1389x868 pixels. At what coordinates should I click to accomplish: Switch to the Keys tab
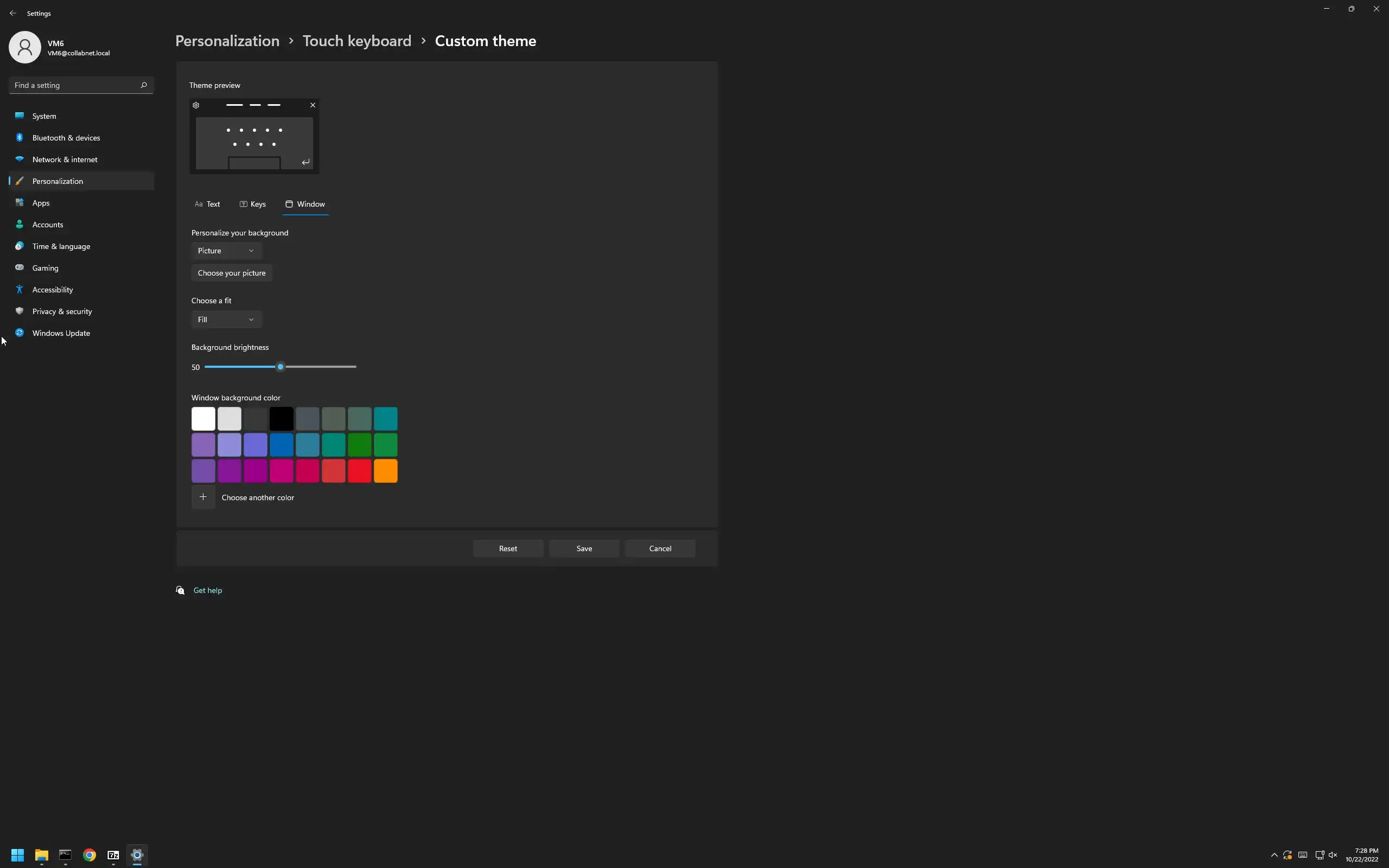252,205
